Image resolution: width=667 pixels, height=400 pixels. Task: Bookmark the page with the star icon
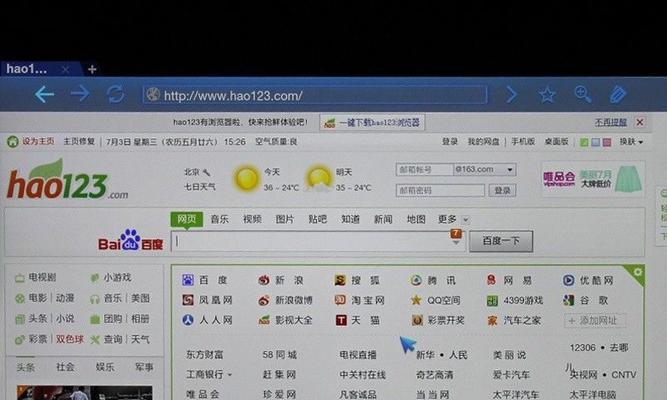pyautogui.click(x=547, y=94)
